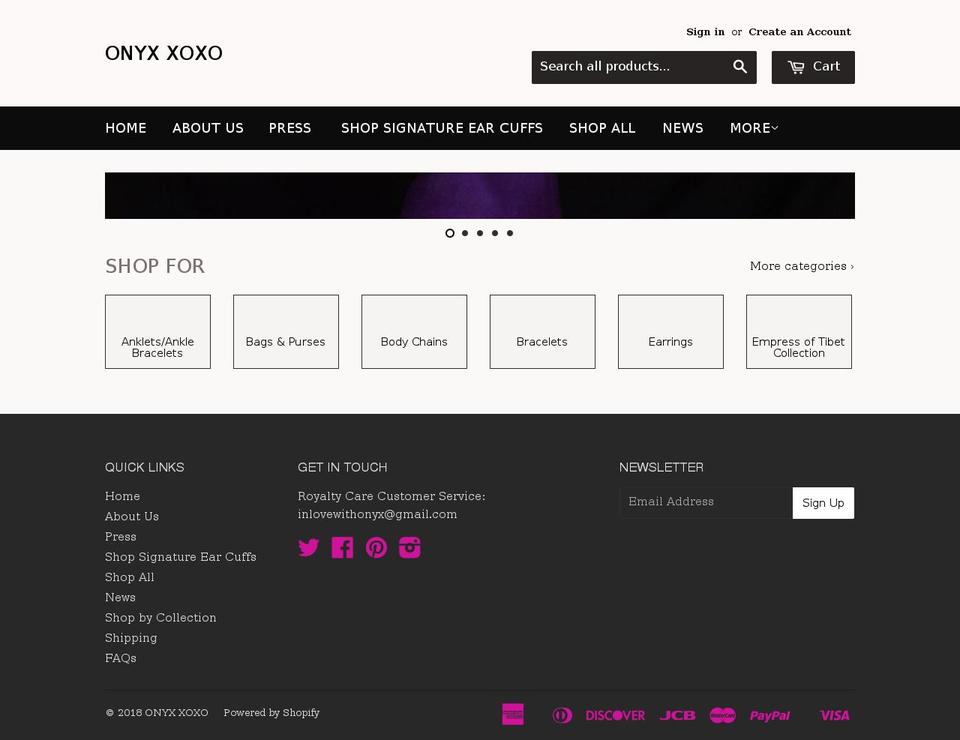Screen dimensions: 960x740
Task: Click footer Home quick link
Action: [122, 496]
